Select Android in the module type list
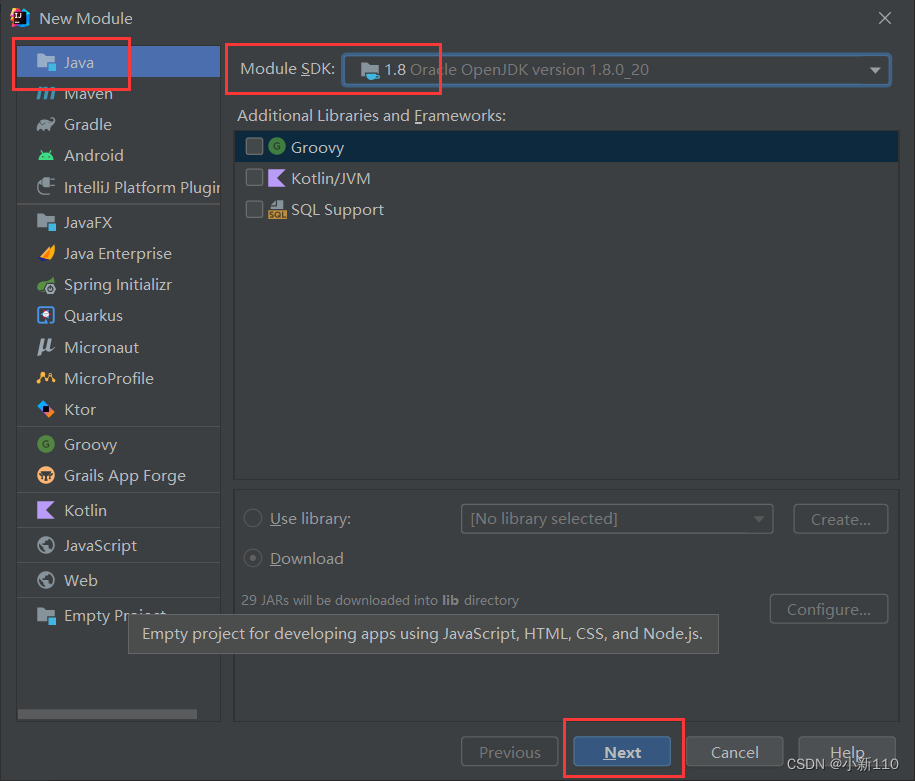 point(118,155)
